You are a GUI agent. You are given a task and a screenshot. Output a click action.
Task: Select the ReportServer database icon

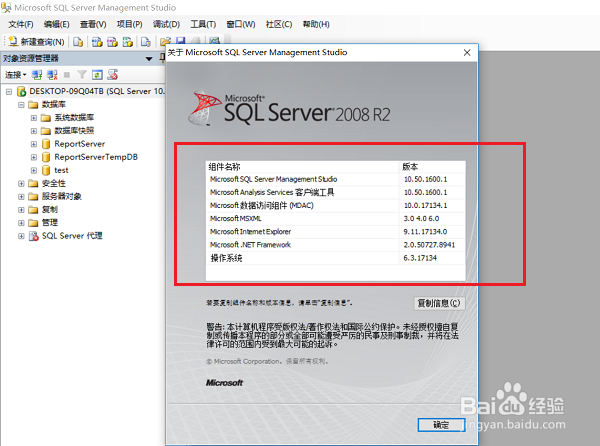[46, 144]
